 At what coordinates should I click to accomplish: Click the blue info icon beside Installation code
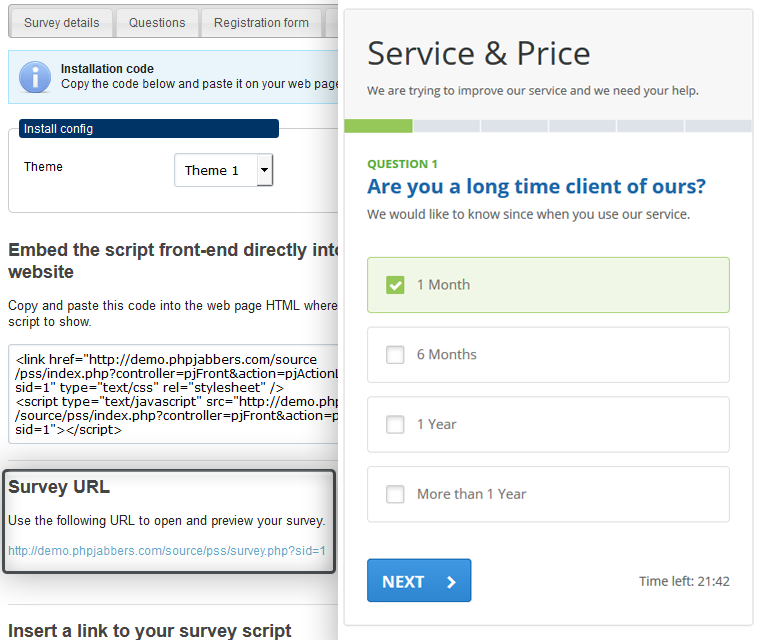[x=35, y=77]
